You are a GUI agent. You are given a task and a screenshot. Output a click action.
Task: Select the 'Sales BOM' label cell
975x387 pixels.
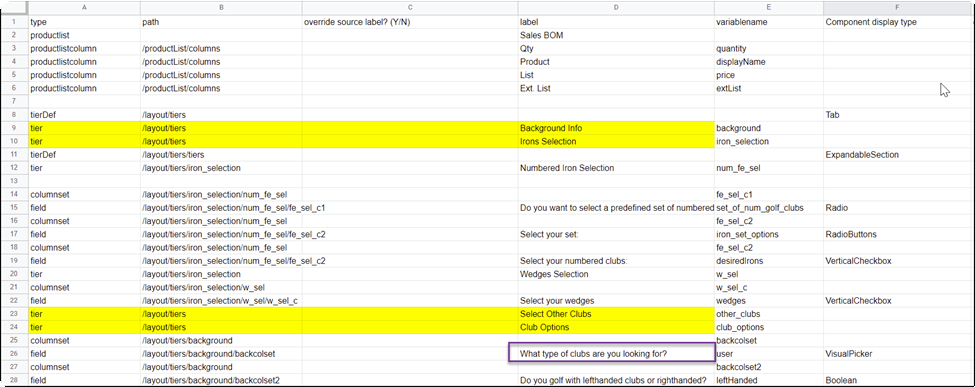coord(616,35)
